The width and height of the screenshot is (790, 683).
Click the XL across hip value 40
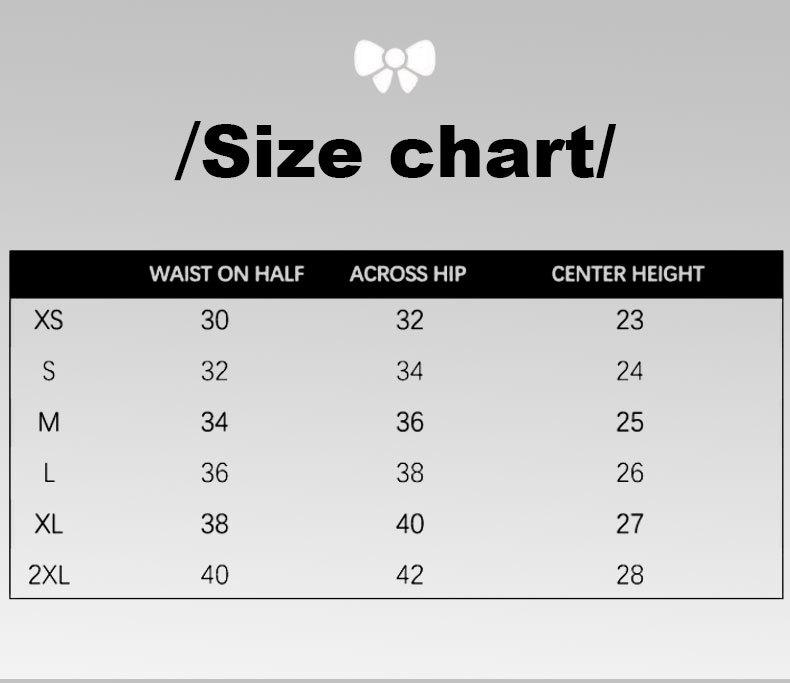point(410,524)
